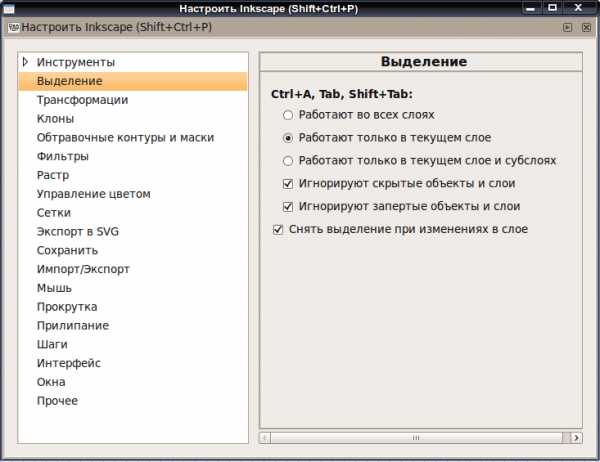600x462 pixels.
Task: Close the docked preferences panel
Action: click(586, 27)
